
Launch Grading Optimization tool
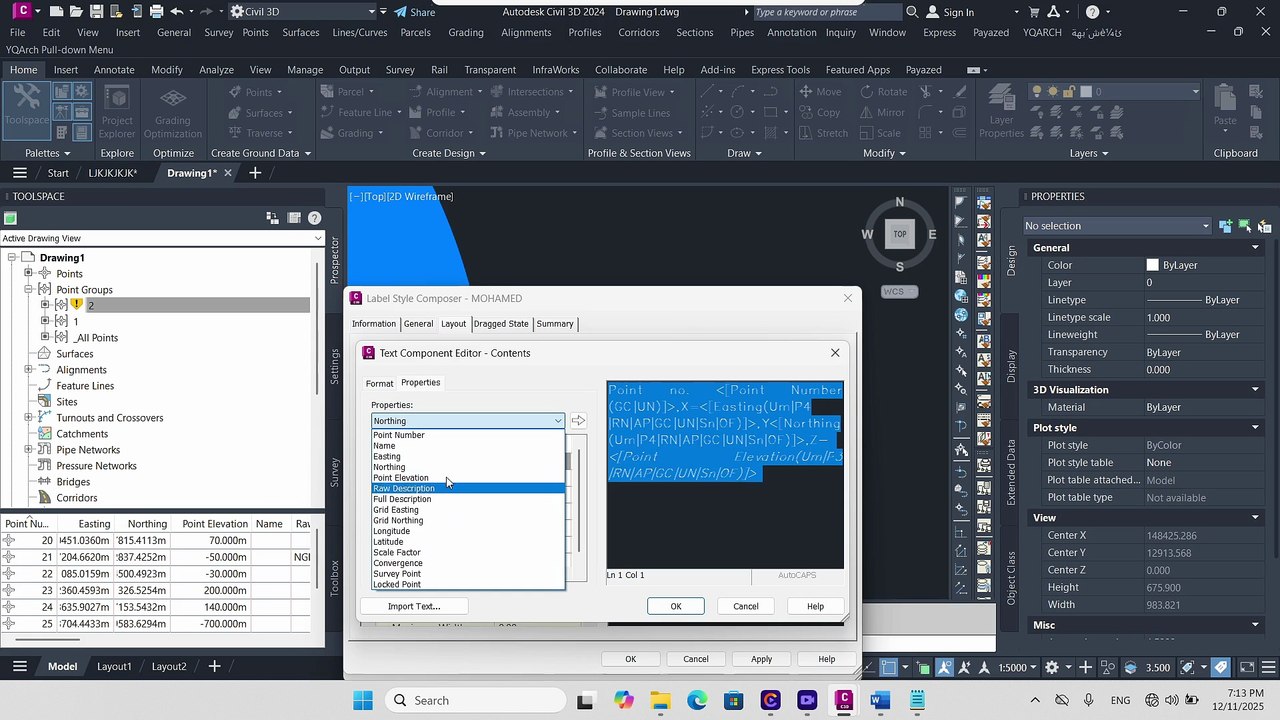(173, 112)
